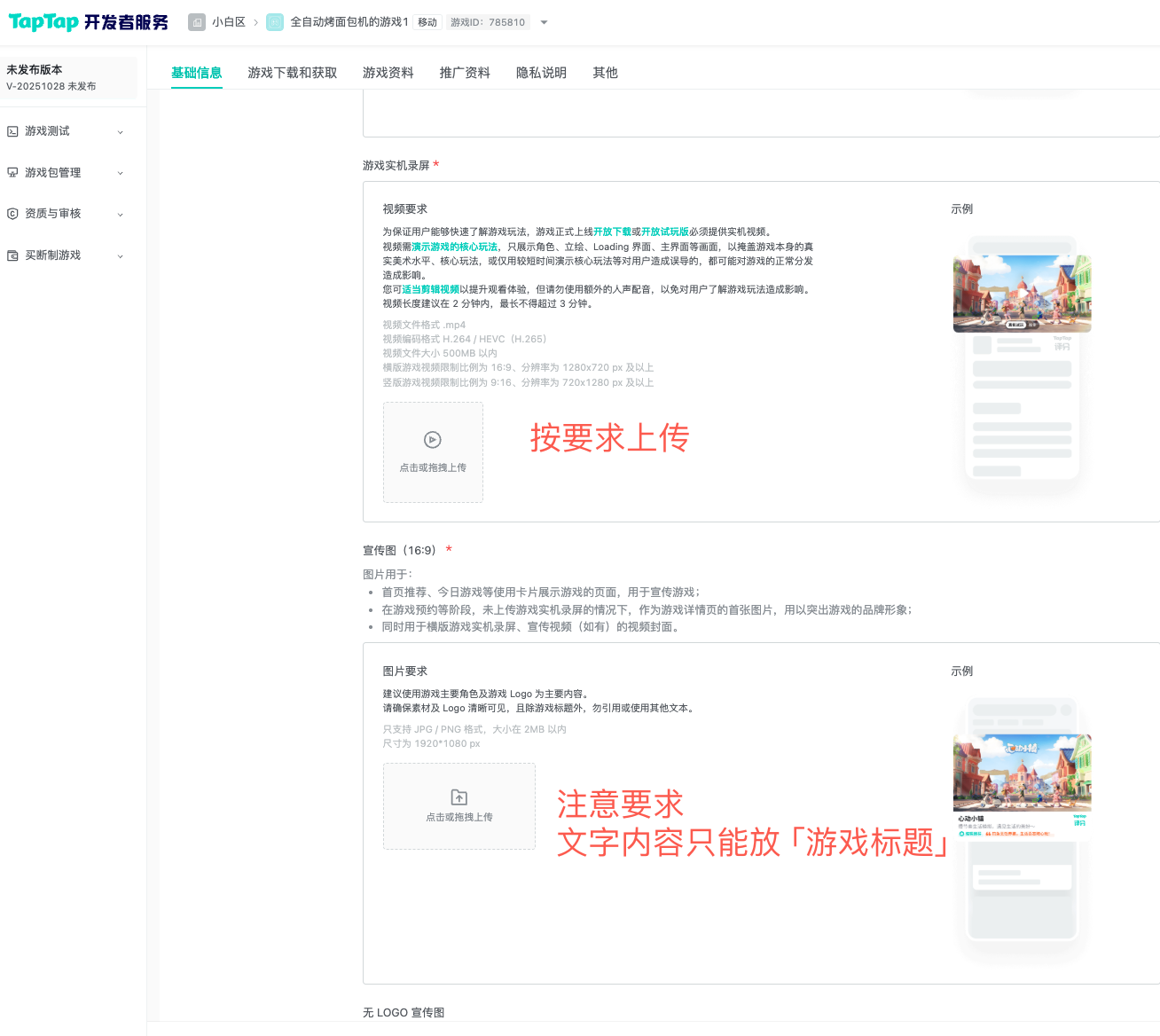Open the 隐私说明 tab
The width and height of the screenshot is (1160, 1036).
(x=541, y=73)
